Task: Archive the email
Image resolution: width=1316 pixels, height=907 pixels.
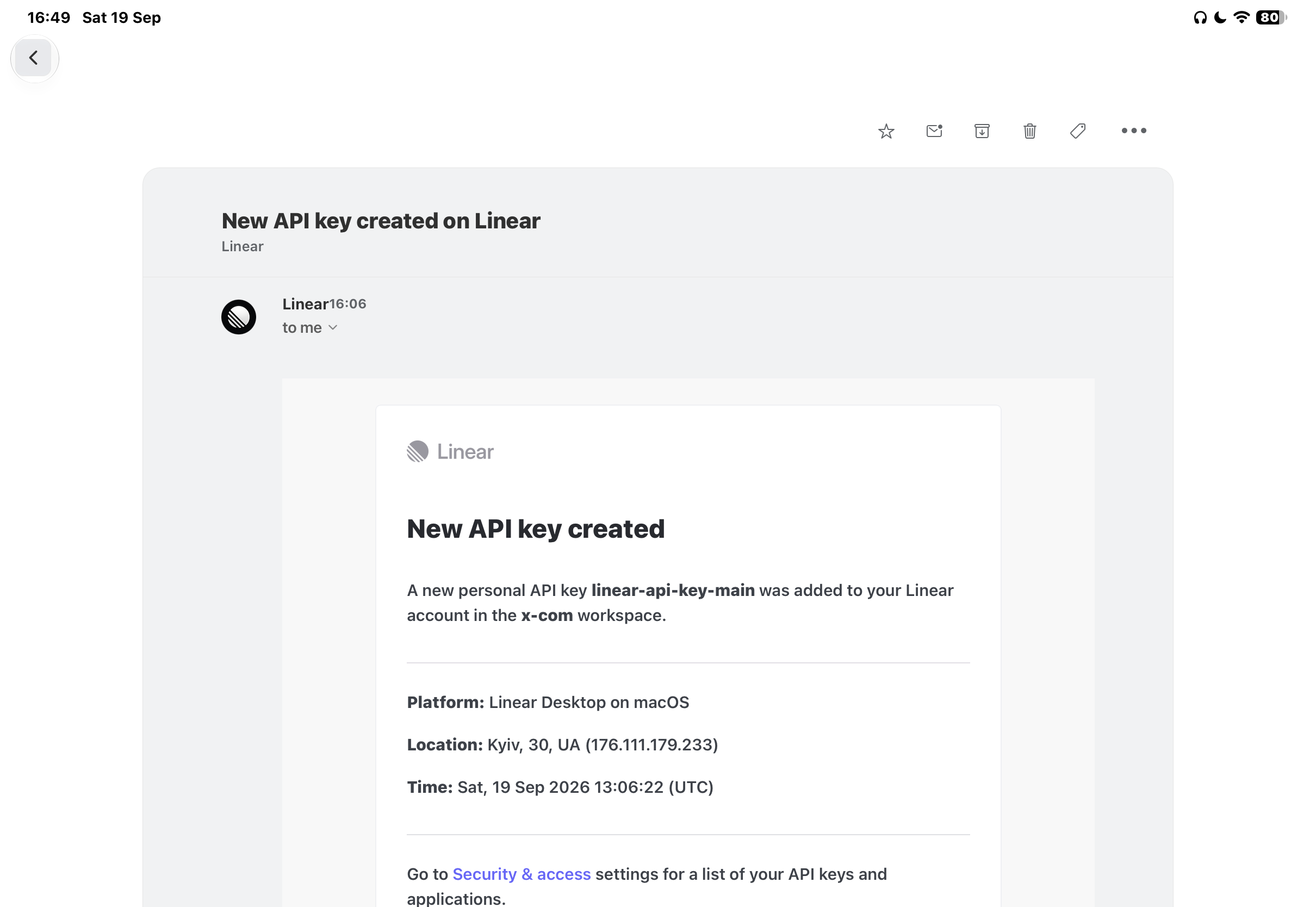Action: coord(982,131)
